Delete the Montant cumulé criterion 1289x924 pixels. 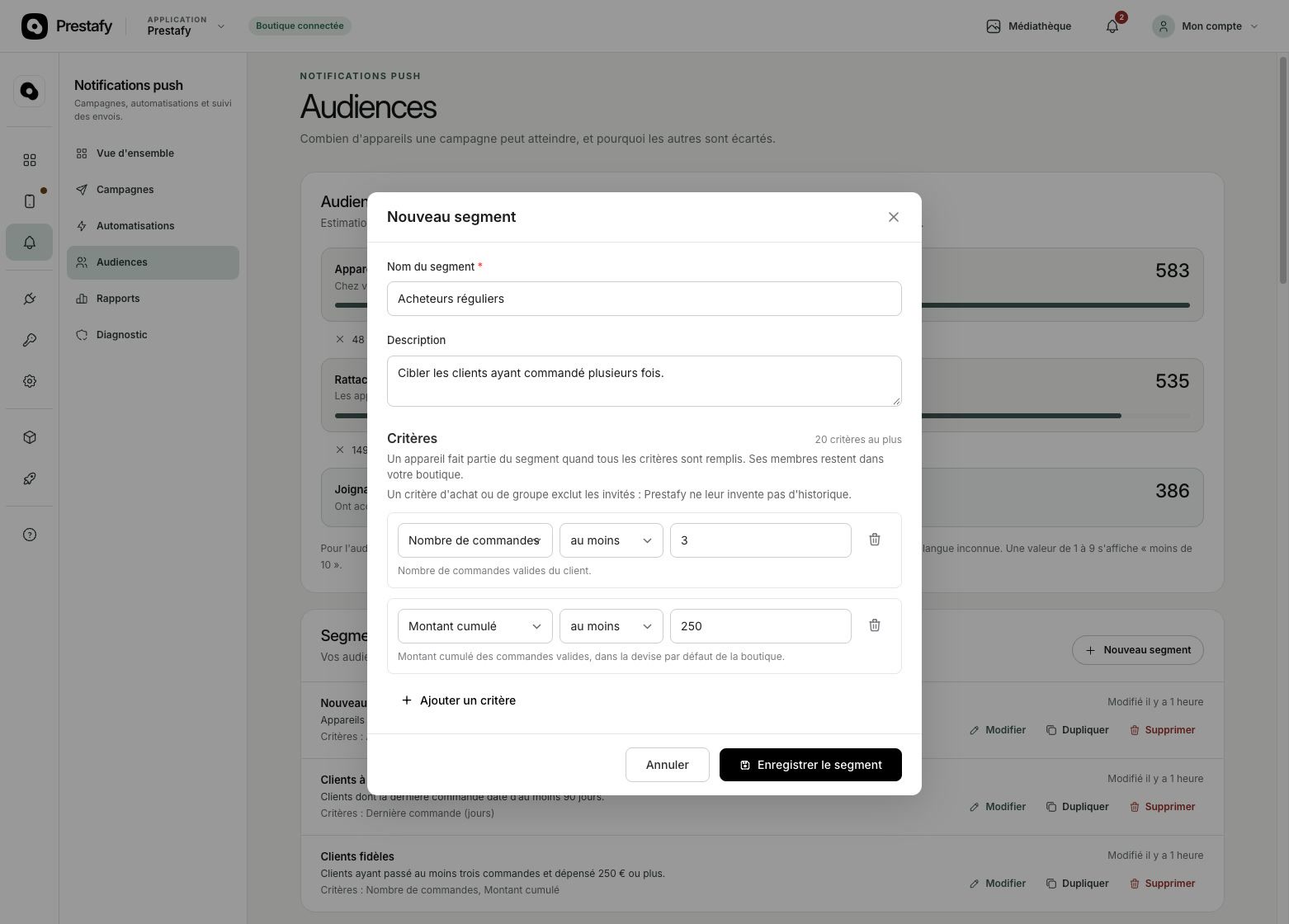[x=875, y=625]
